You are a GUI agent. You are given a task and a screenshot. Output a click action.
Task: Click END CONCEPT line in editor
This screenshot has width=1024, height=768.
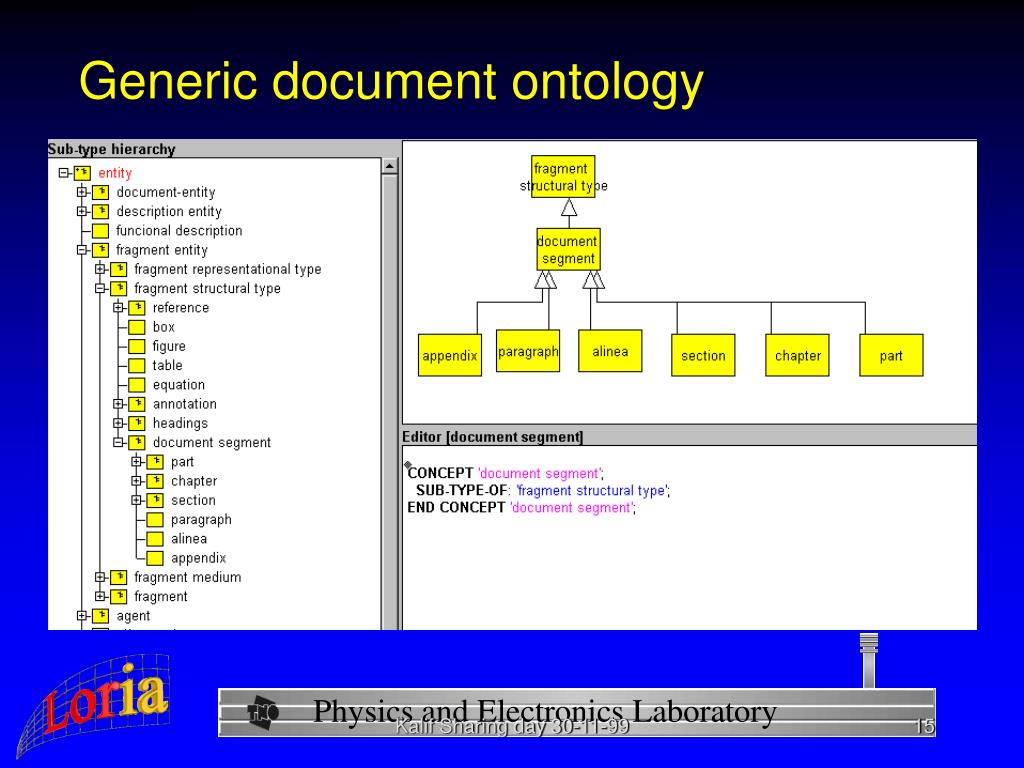522,507
